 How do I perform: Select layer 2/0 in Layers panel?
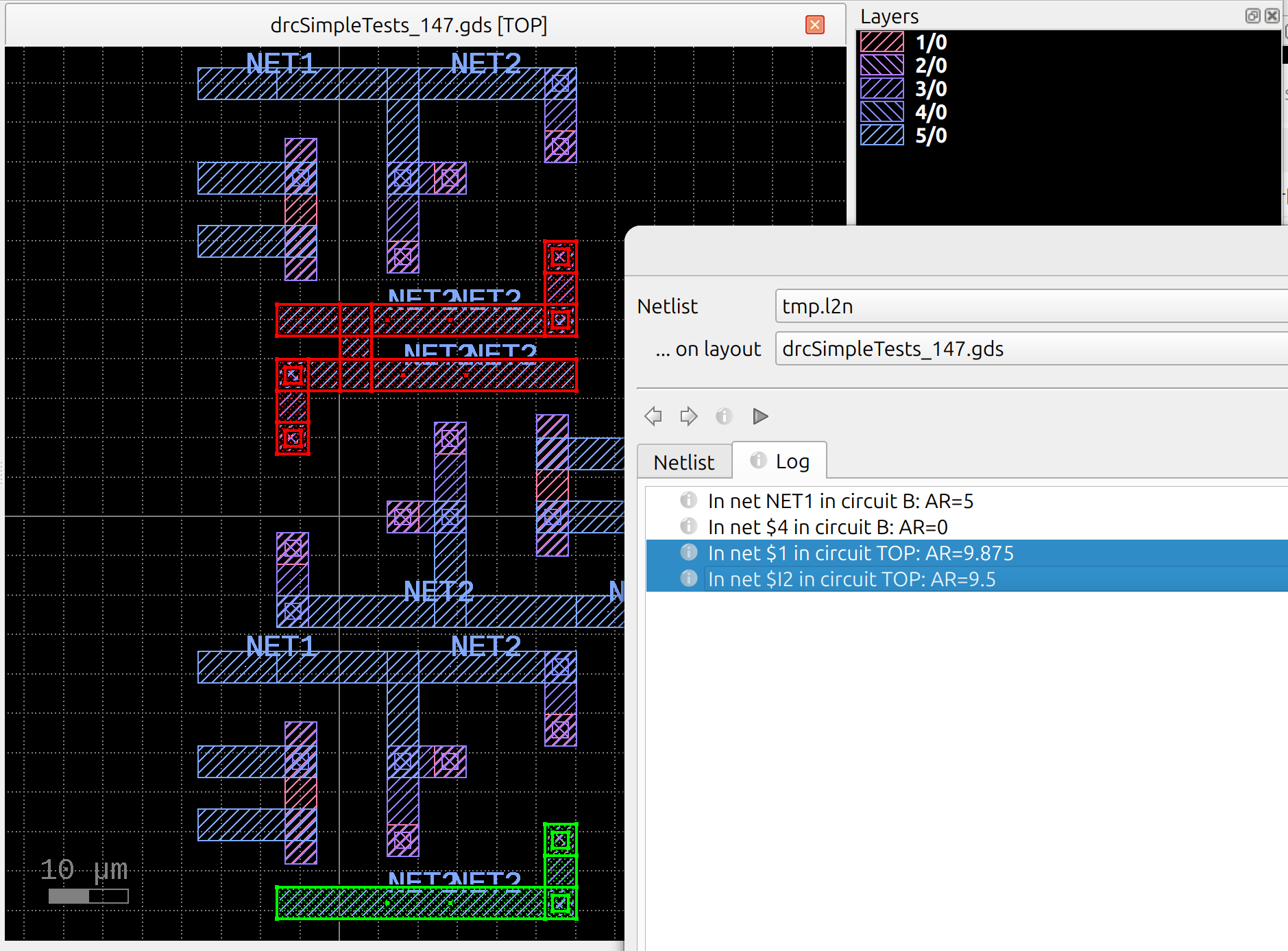930,66
